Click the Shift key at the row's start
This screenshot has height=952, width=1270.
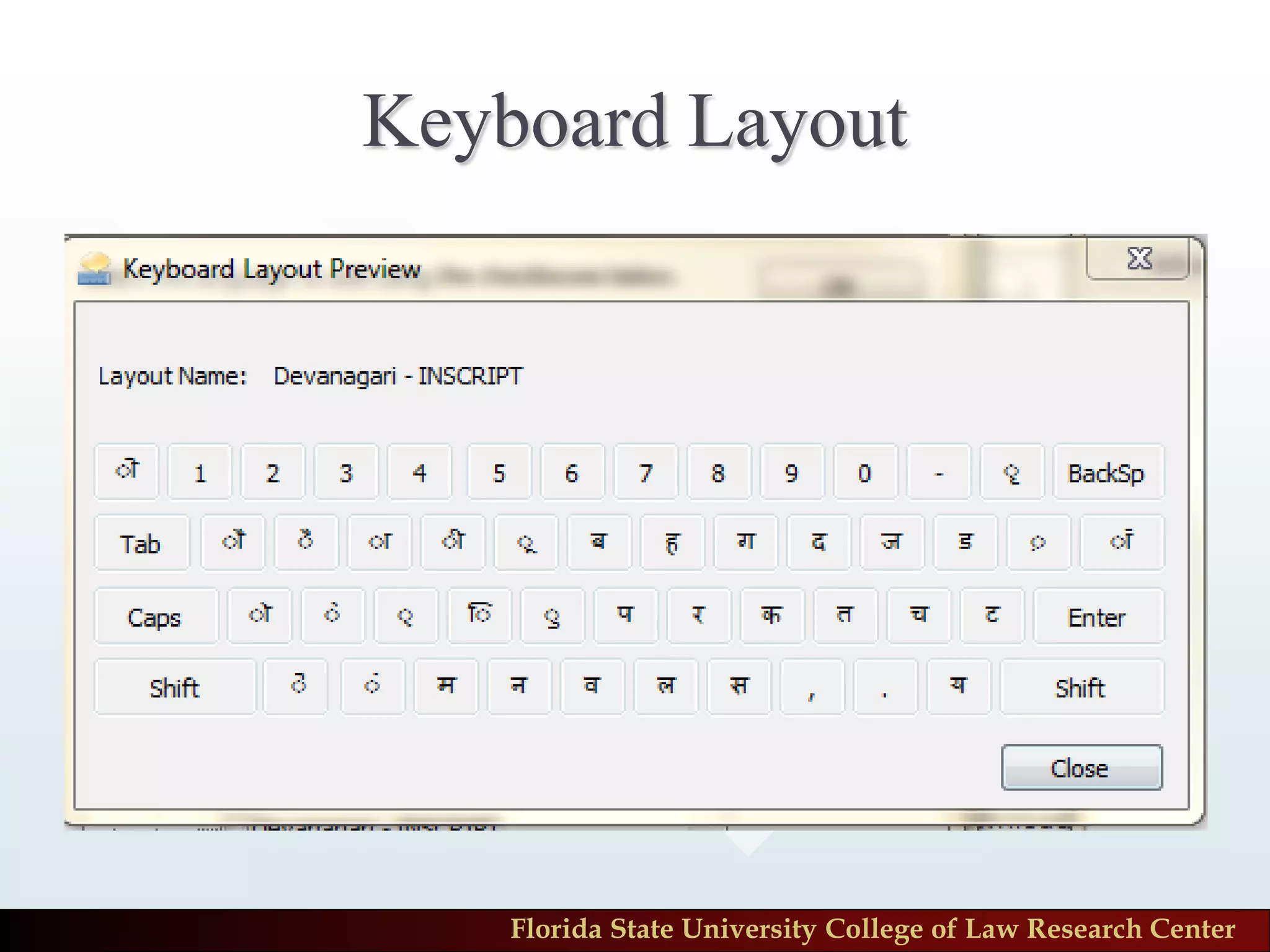pos(175,687)
